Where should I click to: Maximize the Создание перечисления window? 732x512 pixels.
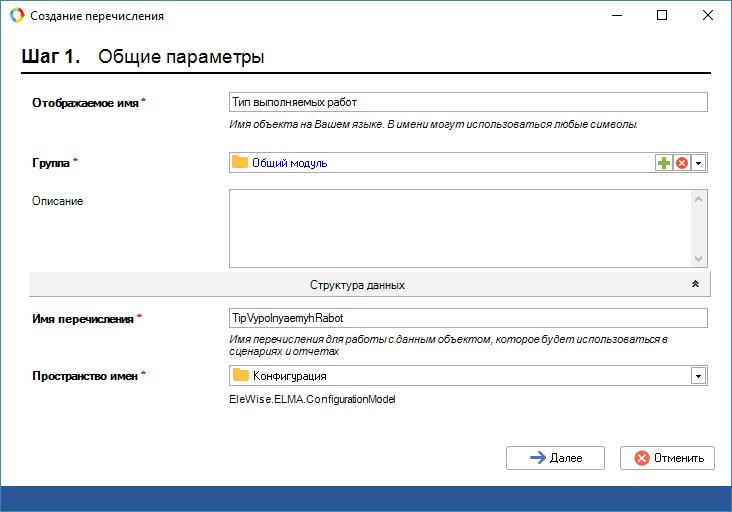pyautogui.click(x=662, y=15)
